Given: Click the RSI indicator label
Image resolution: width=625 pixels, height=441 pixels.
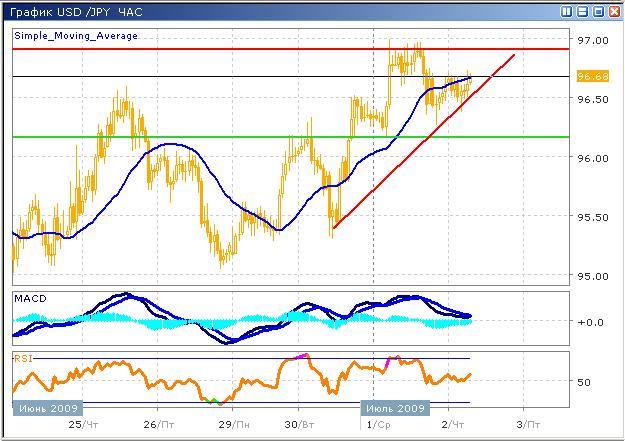Looking at the screenshot, I should coord(22,356).
